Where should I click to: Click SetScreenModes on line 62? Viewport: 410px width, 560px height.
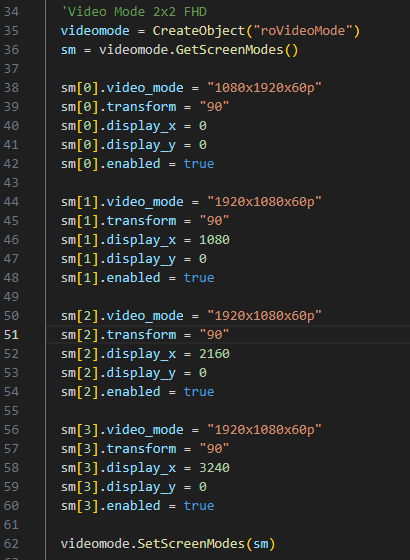point(191,544)
